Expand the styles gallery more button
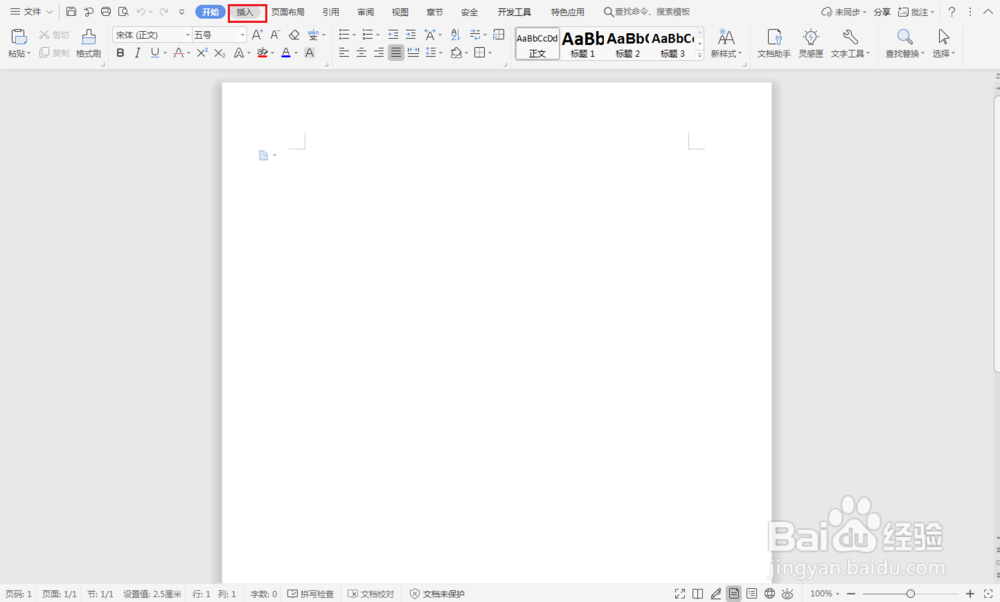 pyautogui.click(x=700, y=55)
